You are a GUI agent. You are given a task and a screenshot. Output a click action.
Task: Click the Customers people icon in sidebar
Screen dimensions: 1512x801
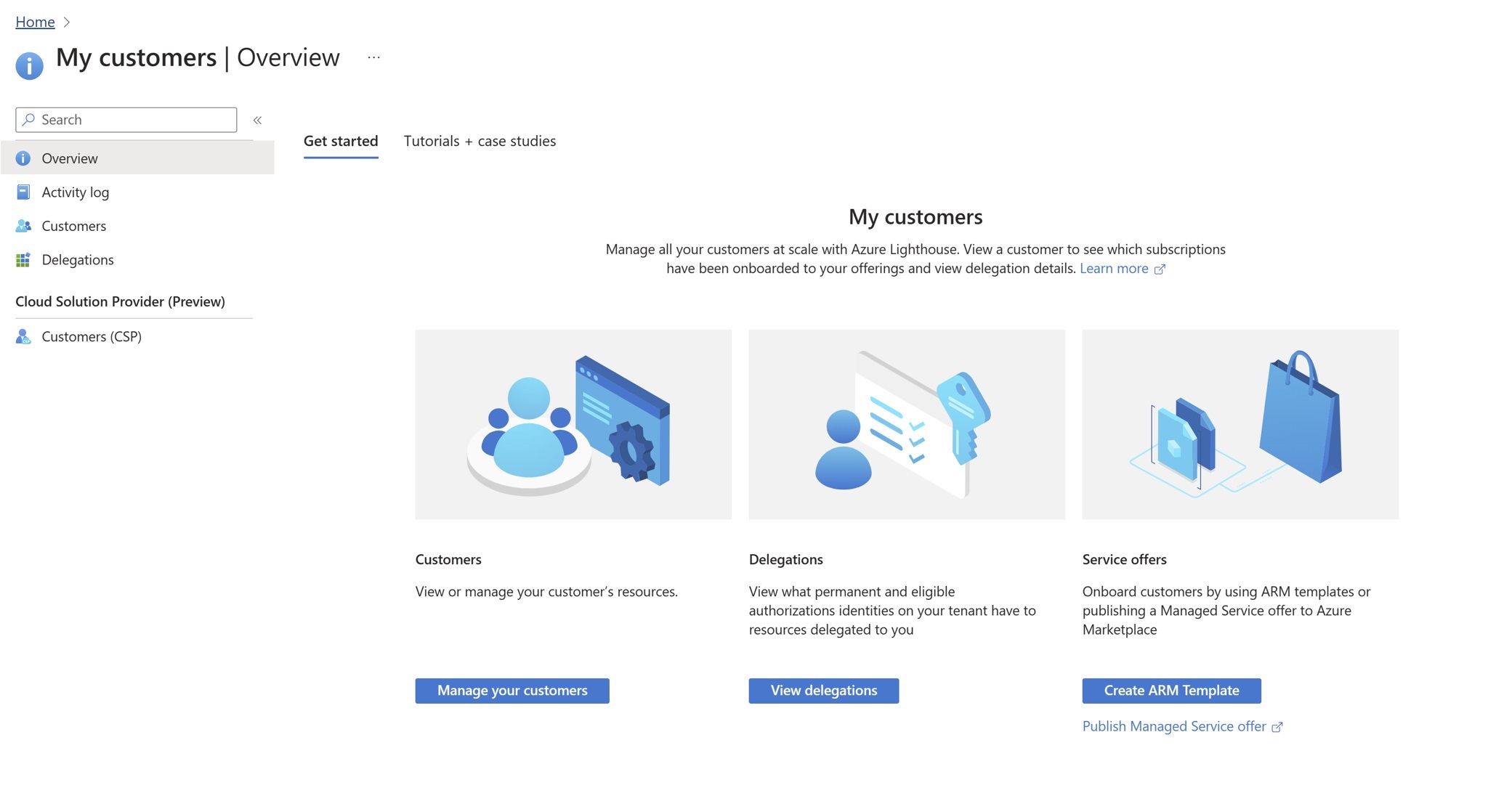point(23,226)
